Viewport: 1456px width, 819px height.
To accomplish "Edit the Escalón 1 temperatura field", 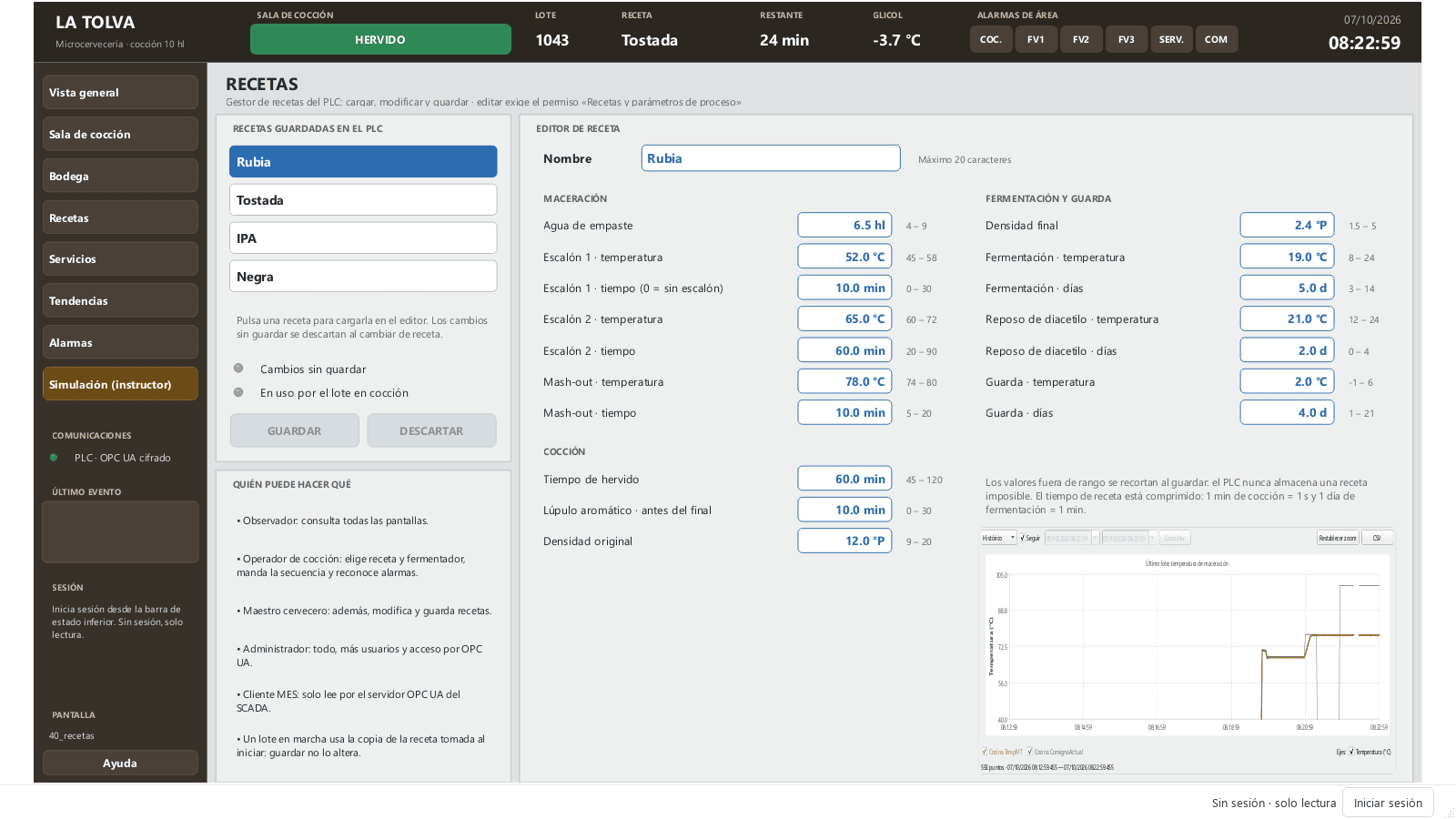I will 844,257.
